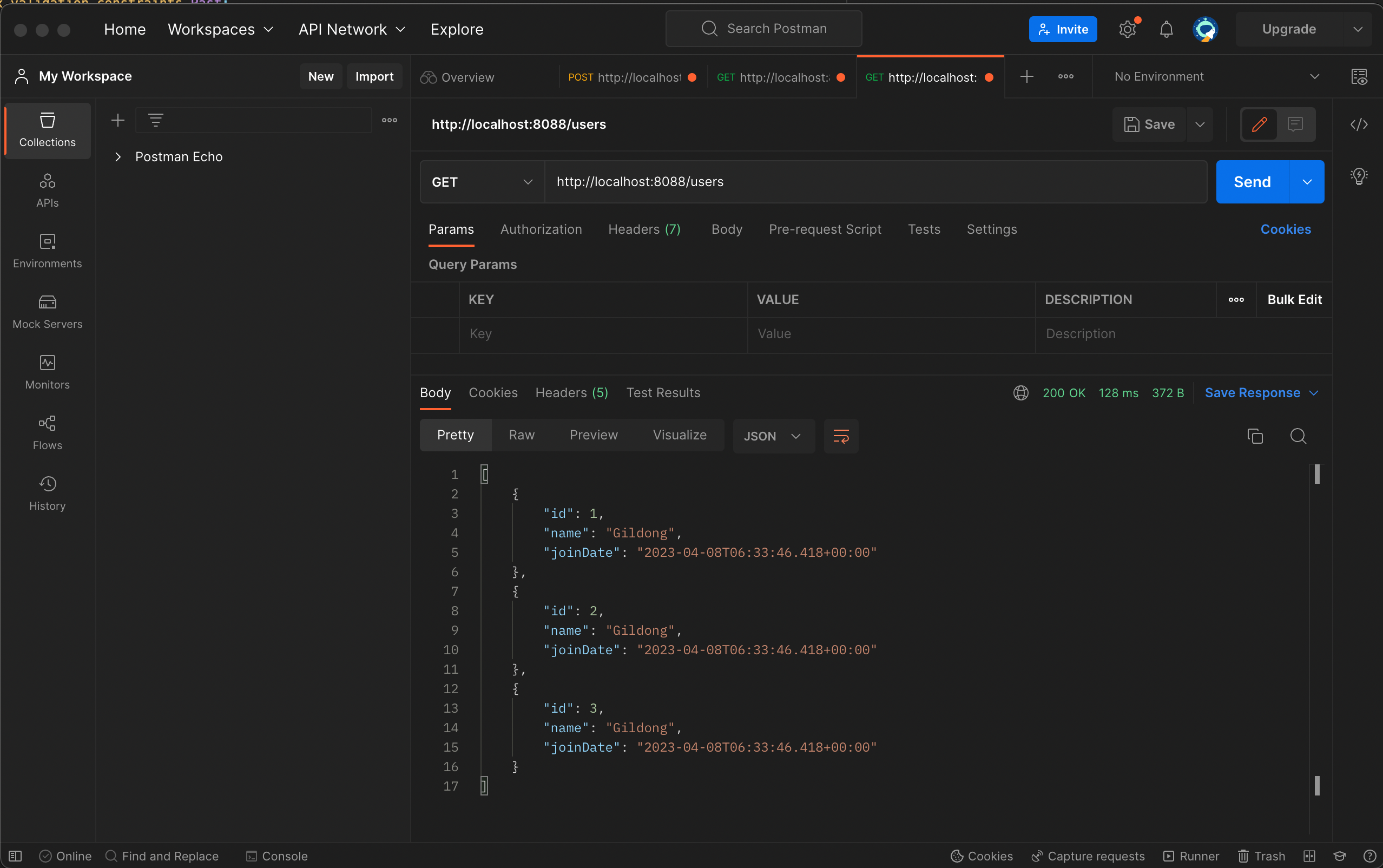The image size is (1383, 868).
Task: Open request Settings tab
Action: coord(992,229)
